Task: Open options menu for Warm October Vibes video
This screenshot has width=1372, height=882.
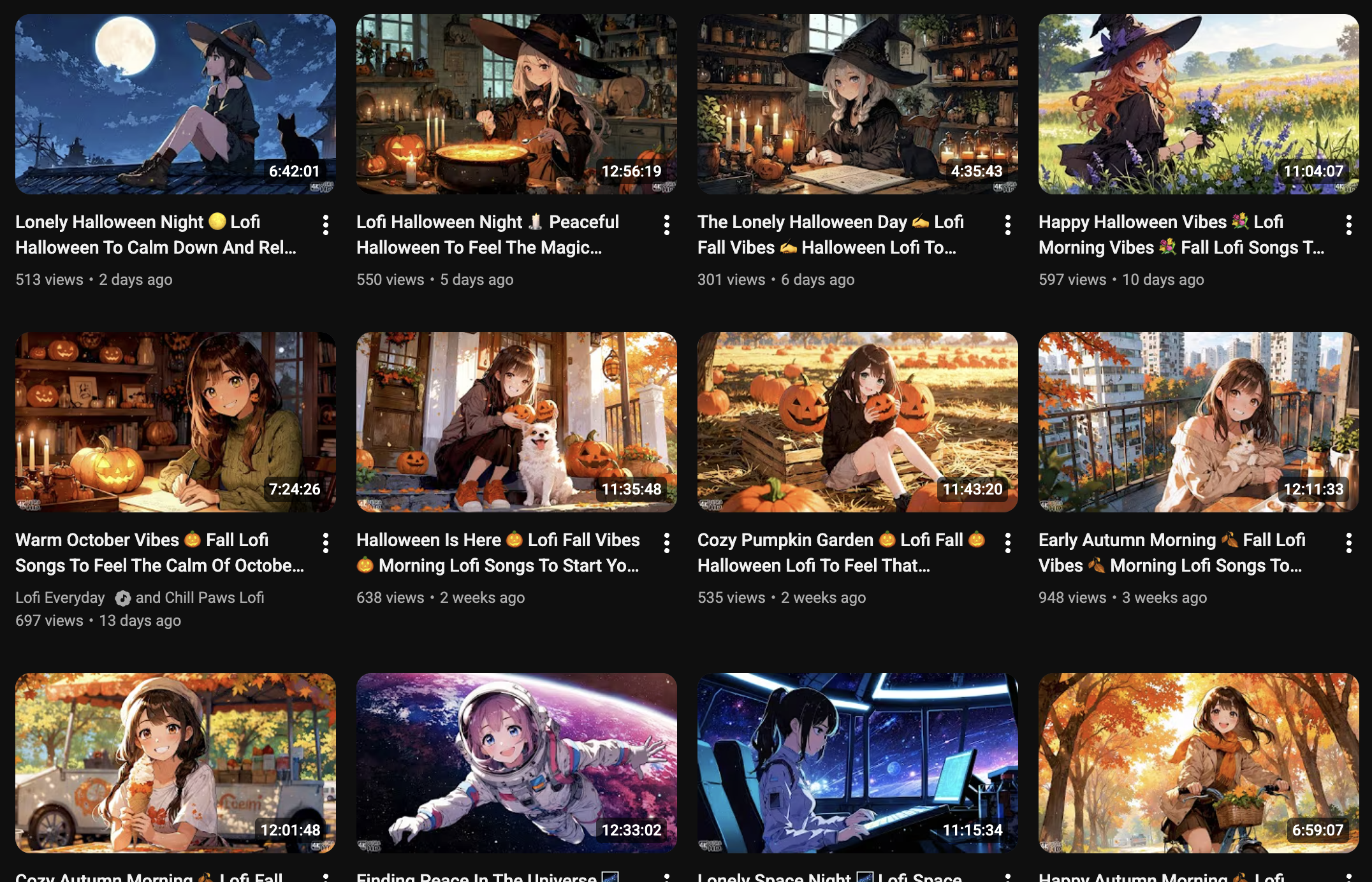Action: coord(326,542)
